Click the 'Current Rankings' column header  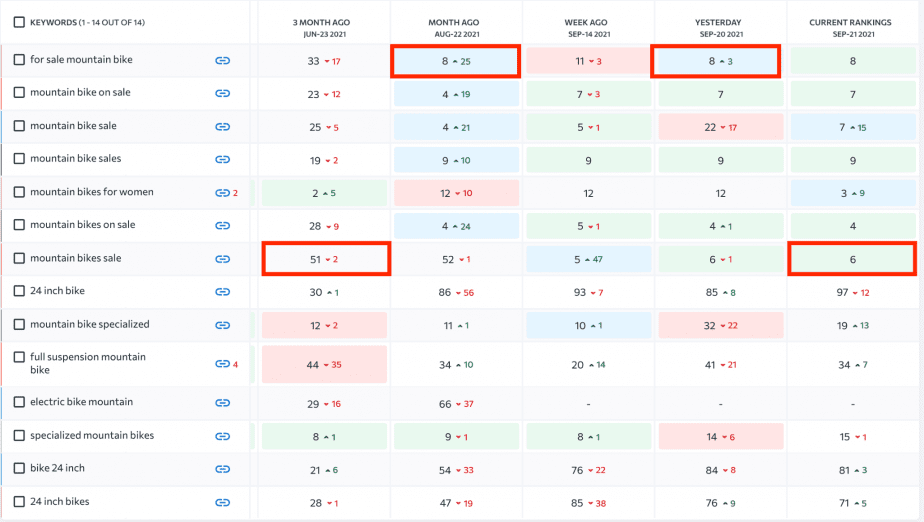click(850, 28)
